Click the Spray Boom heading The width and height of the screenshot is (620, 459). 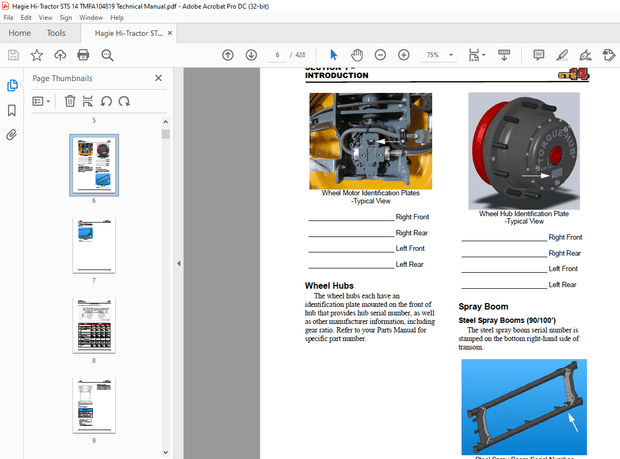tap(483, 307)
